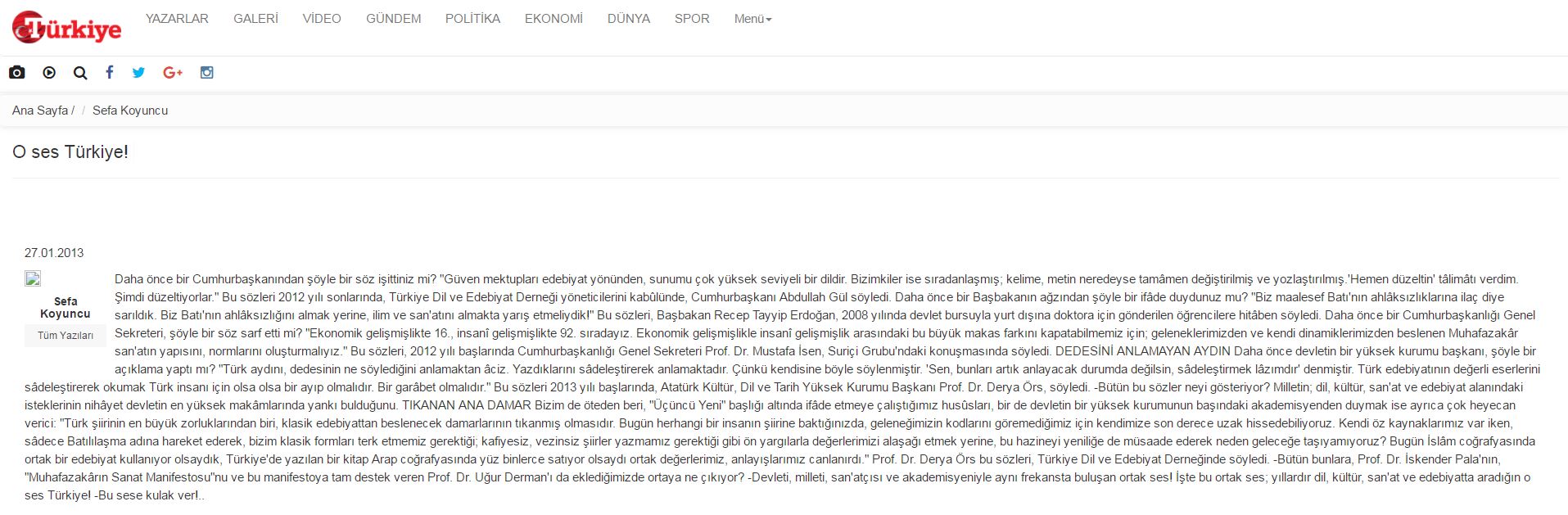Screen dimensions: 1568x515
Task: Open the SPOR section
Action: point(692,19)
